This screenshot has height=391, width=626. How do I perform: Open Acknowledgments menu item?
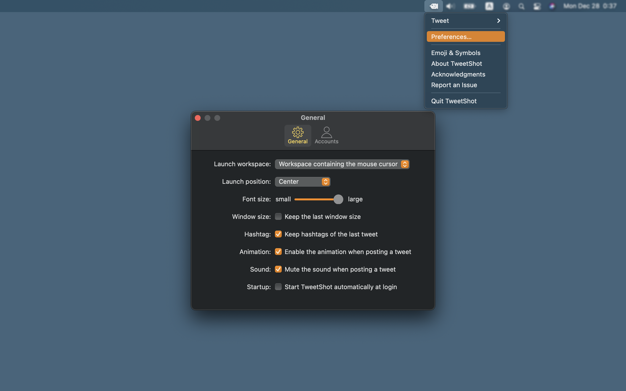[466, 74]
